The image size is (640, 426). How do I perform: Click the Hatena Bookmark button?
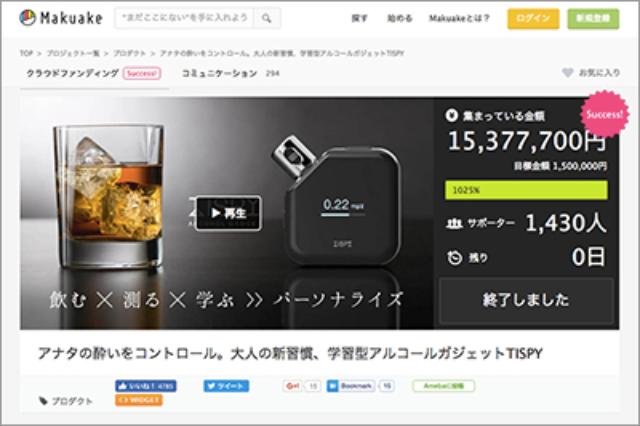(351, 386)
